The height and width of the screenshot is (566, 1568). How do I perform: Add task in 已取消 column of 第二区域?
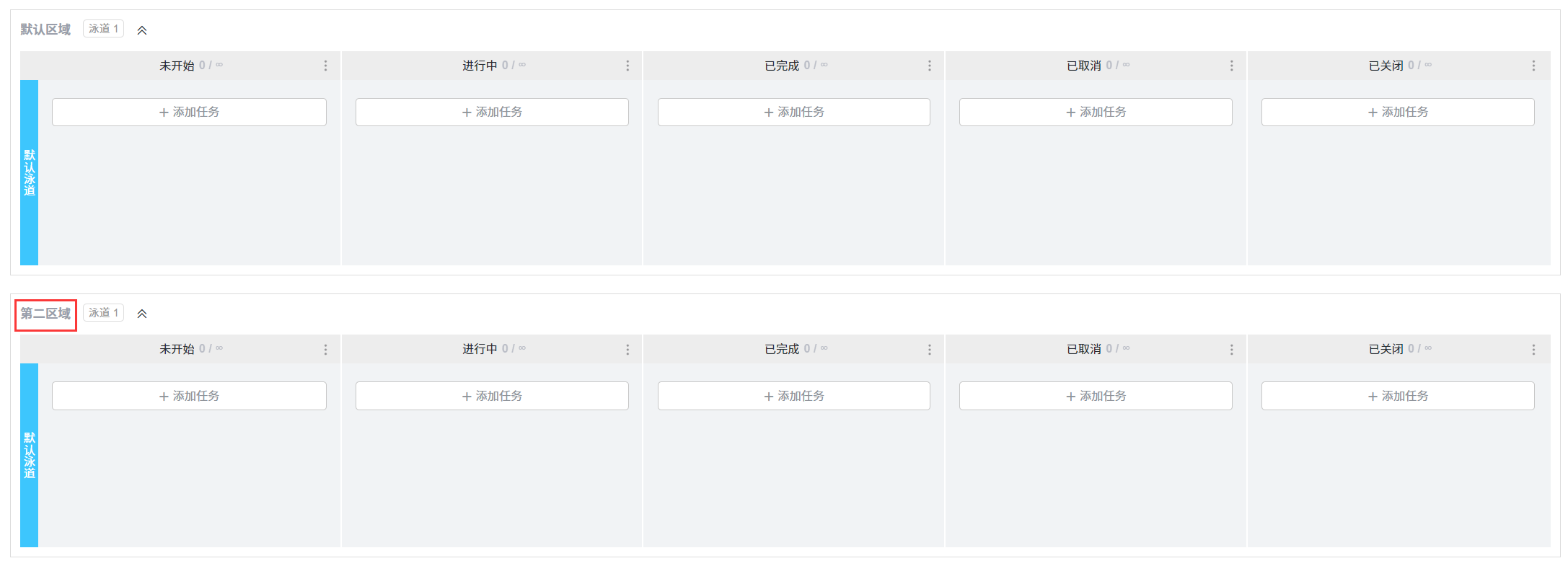pos(1096,396)
